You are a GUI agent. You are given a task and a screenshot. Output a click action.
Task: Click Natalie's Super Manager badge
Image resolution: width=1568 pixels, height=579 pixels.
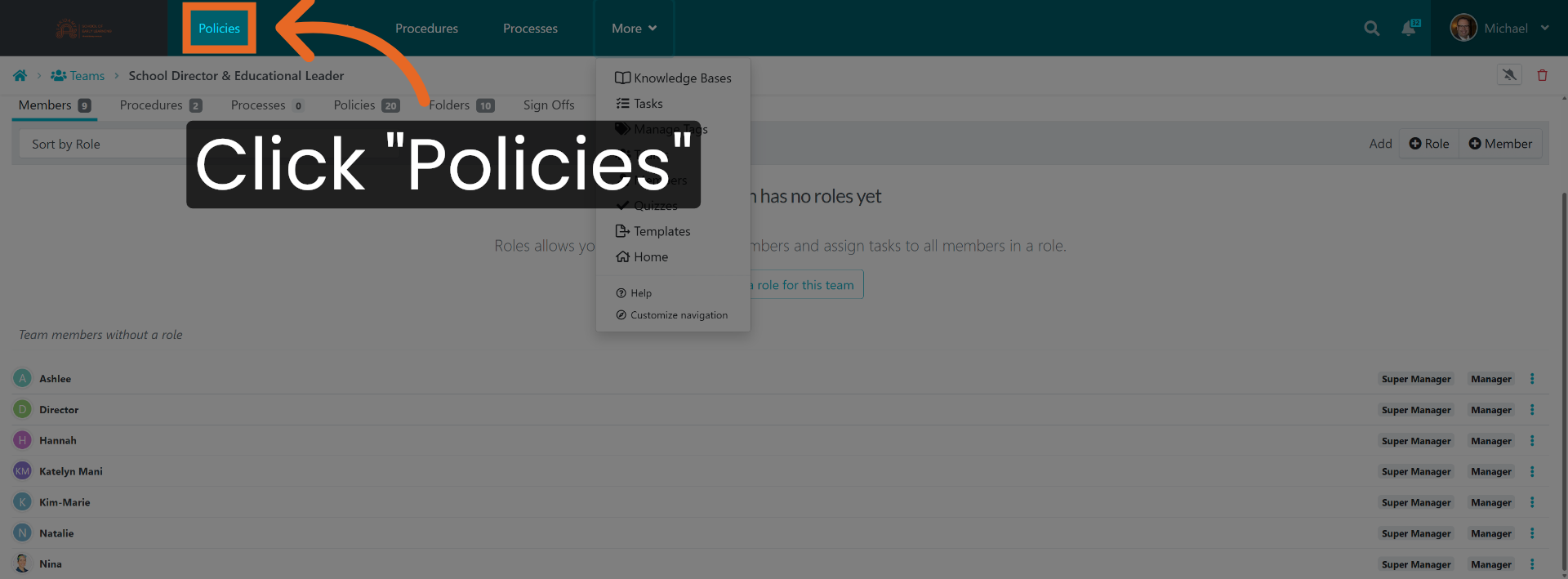tap(1416, 533)
